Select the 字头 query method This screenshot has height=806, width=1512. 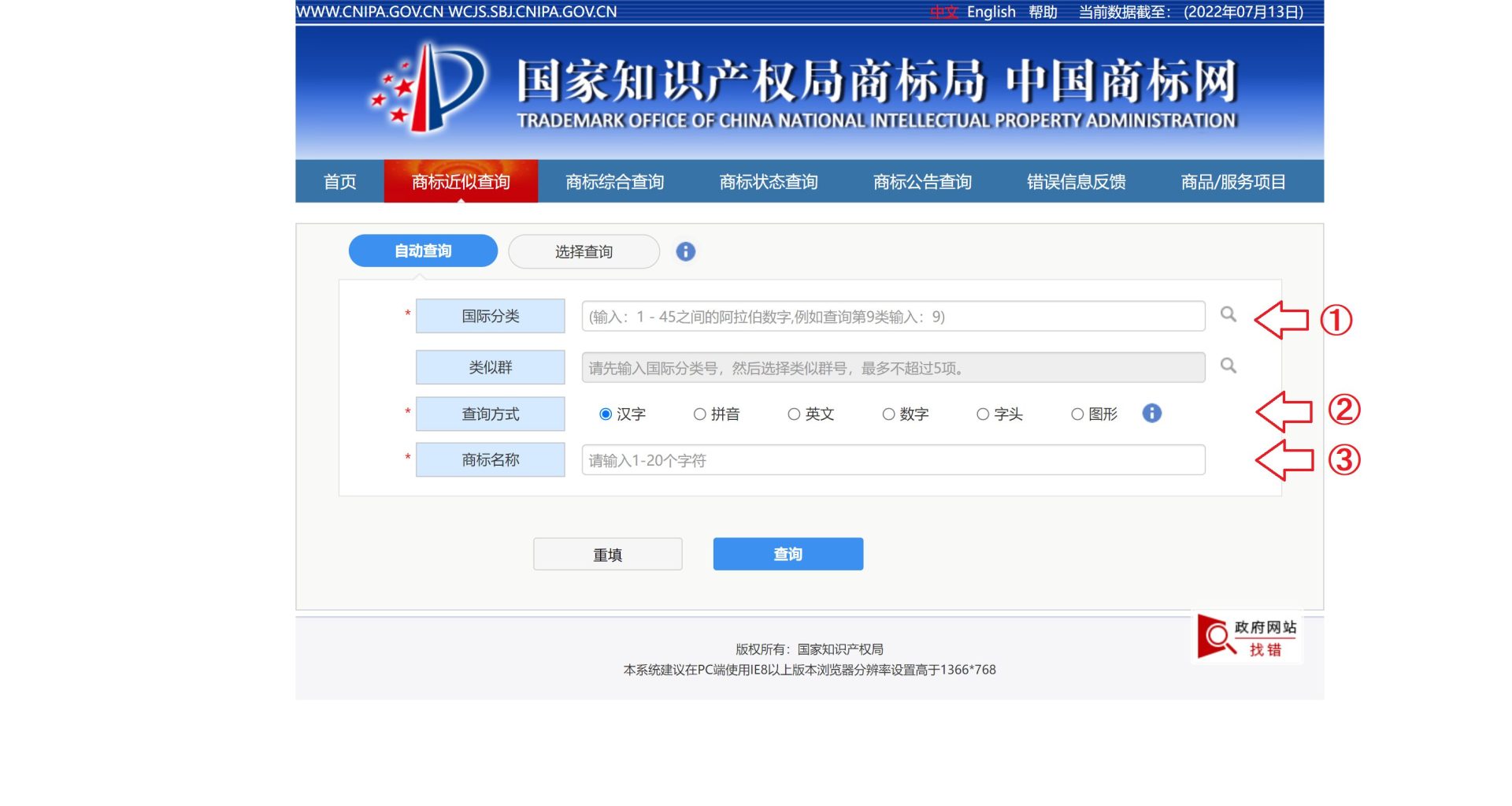coord(983,414)
